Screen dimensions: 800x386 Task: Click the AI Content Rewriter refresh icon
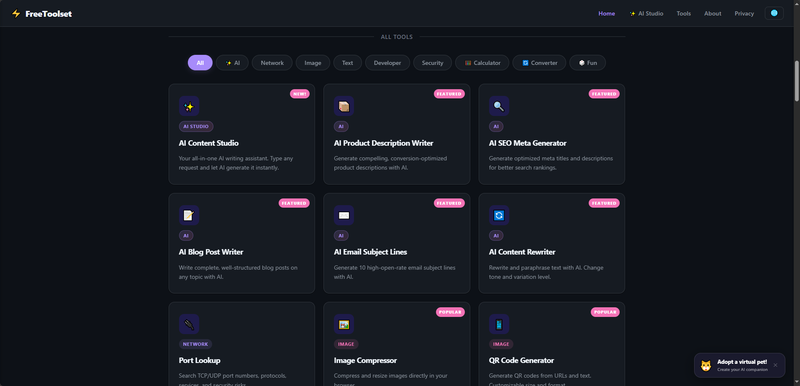click(499, 215)
